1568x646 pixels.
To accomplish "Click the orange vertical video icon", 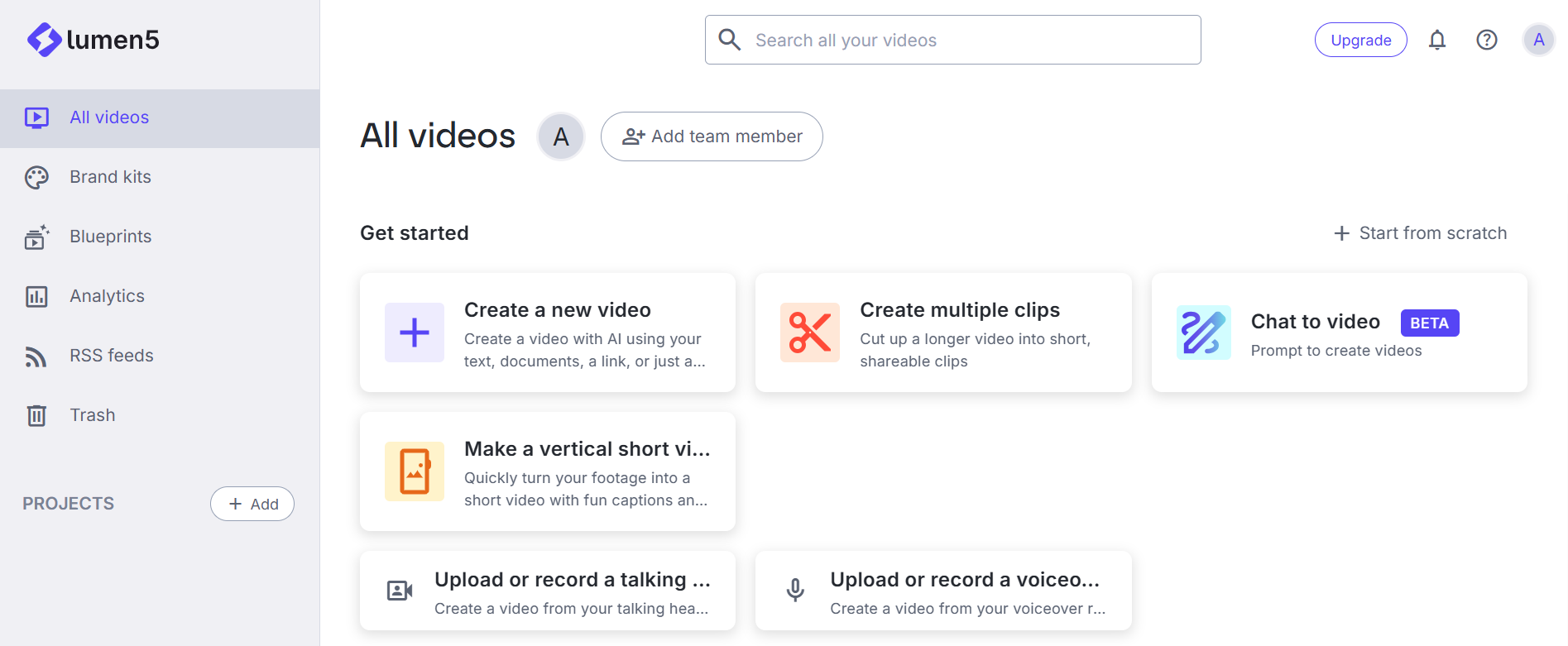I will click(x=415, y=471).
